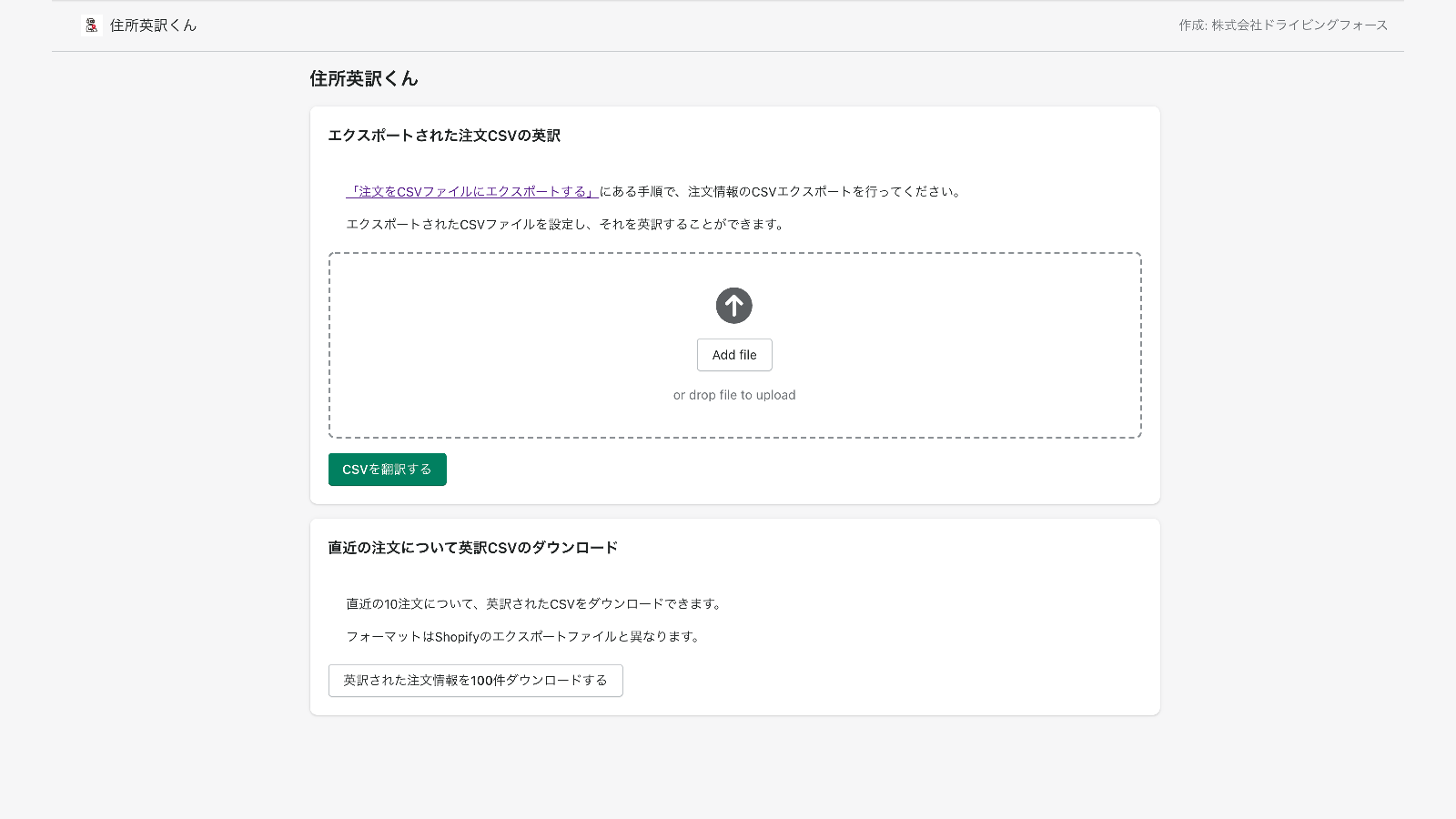Click the 住所英訳くん header app name
Image resolution: width=1456 pixels, height=819 pixels.
pos(153,25)
